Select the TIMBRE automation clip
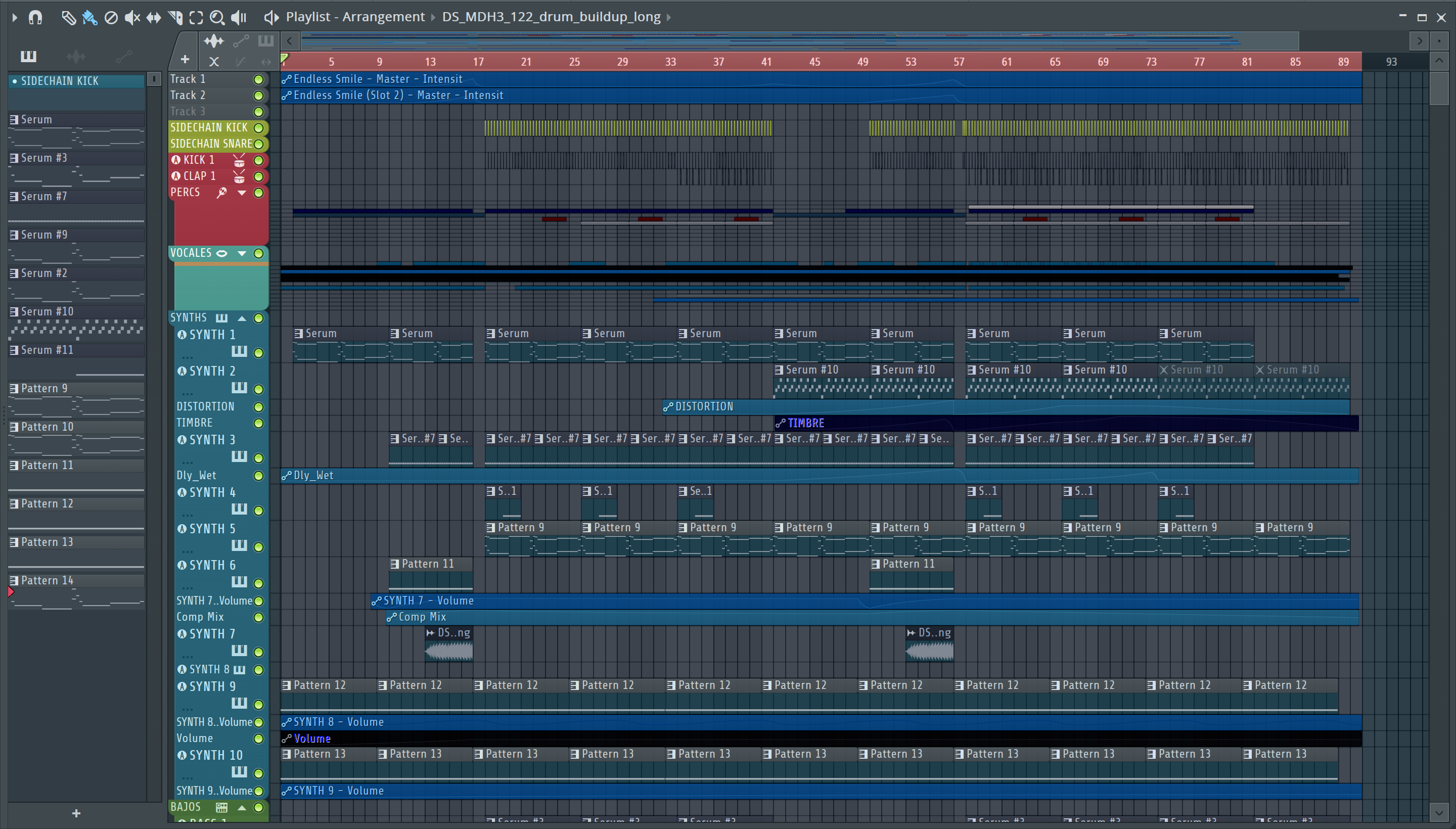The image size is (1456, 829). pos(1067,423)
